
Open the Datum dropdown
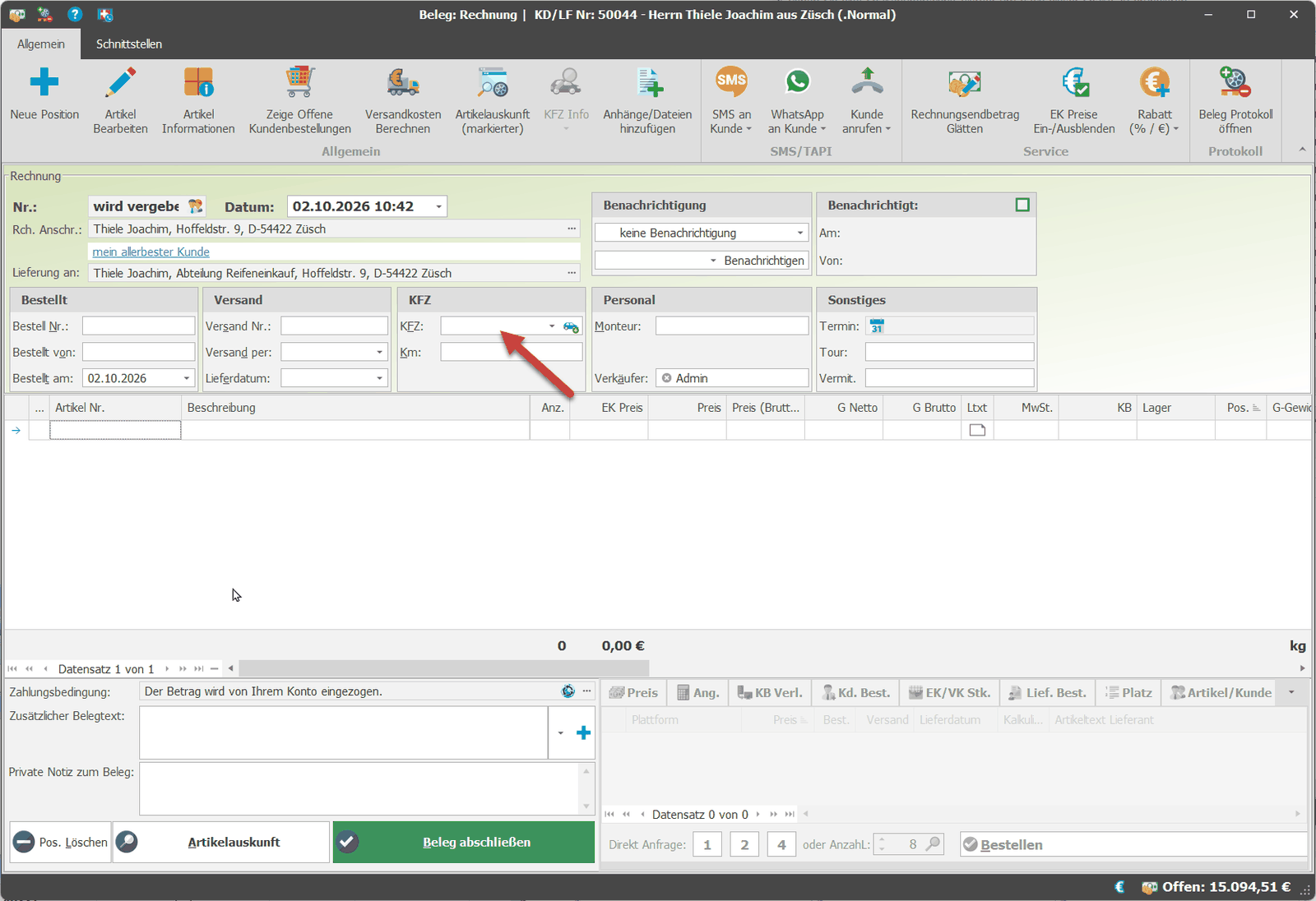(x=439, y=206)
